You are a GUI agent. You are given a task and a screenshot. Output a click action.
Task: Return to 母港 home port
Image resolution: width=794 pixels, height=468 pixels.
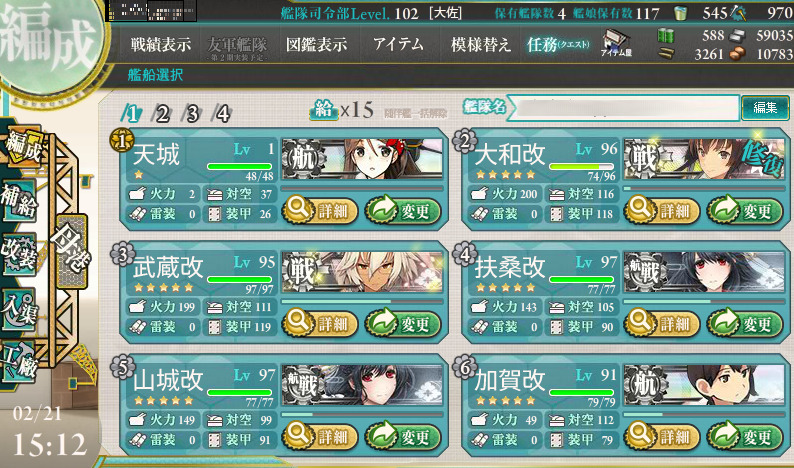72,251
